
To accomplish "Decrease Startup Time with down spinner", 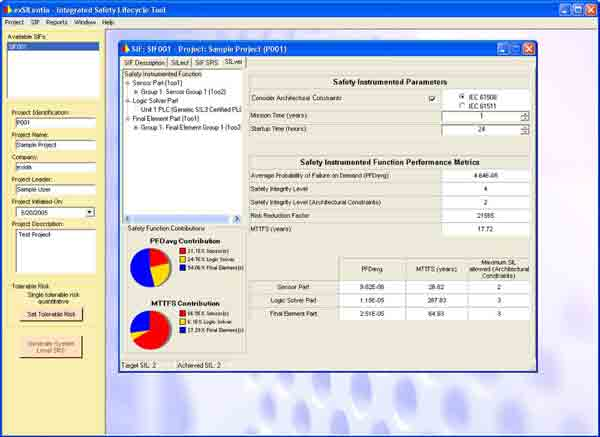I will click(525, 133).
